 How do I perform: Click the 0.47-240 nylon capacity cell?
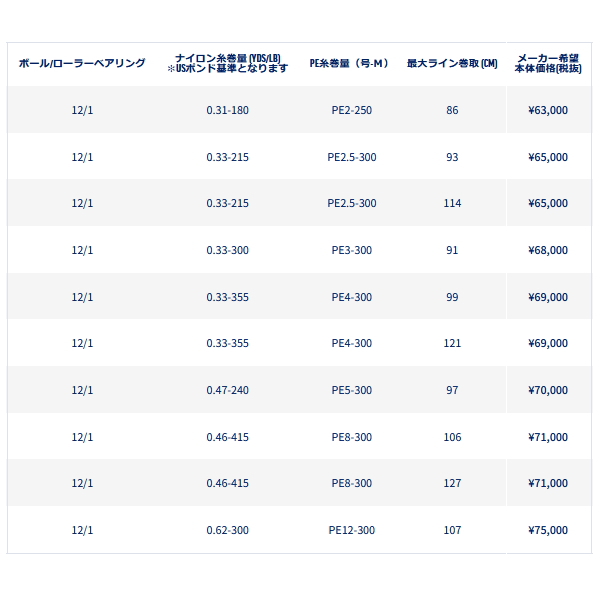click(228, 390)
